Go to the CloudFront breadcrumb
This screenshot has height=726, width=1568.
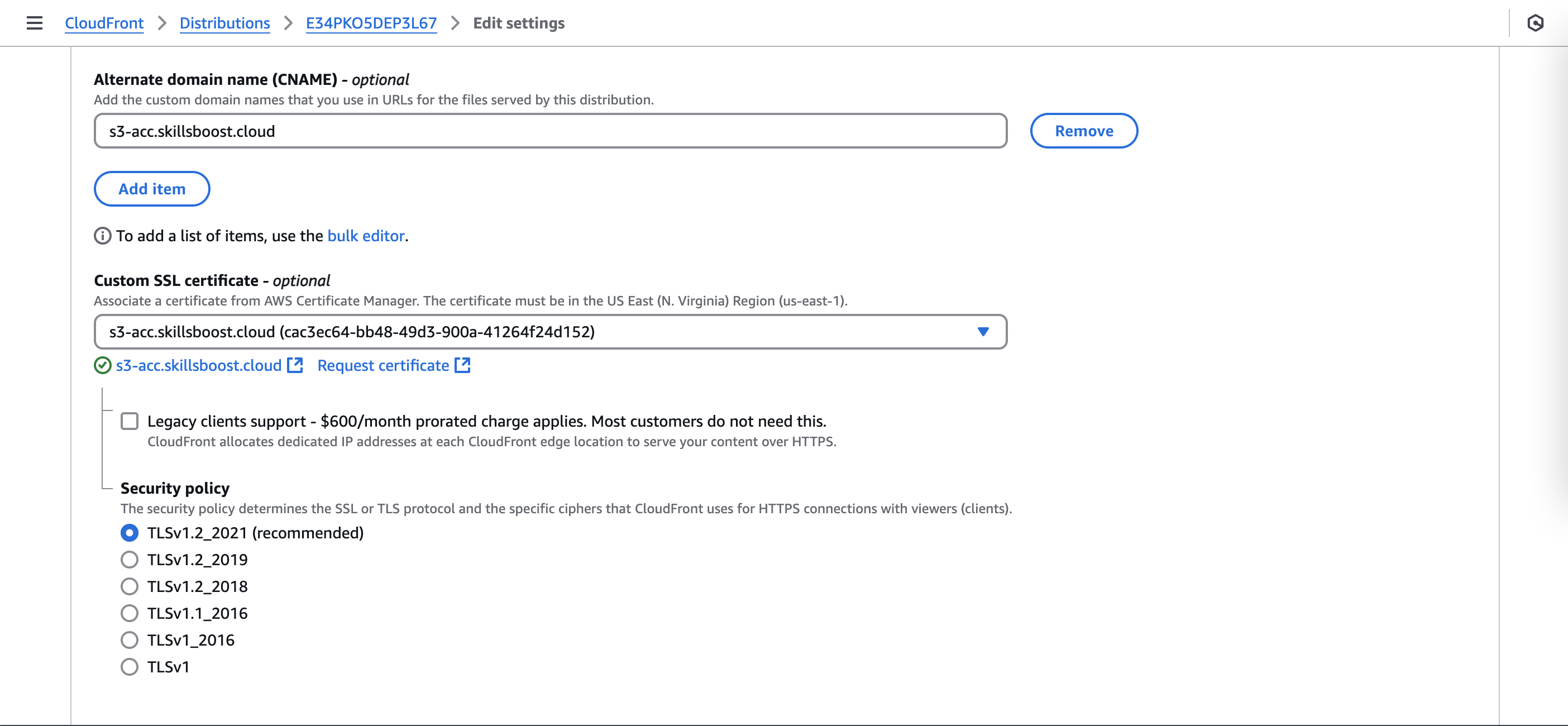pos(104,23)
